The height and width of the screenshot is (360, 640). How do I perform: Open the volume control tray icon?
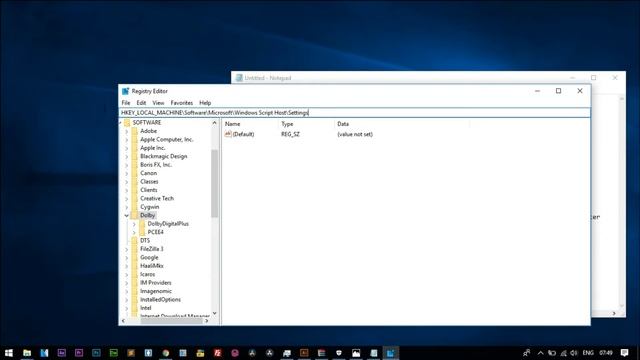[x=574, y=353]
